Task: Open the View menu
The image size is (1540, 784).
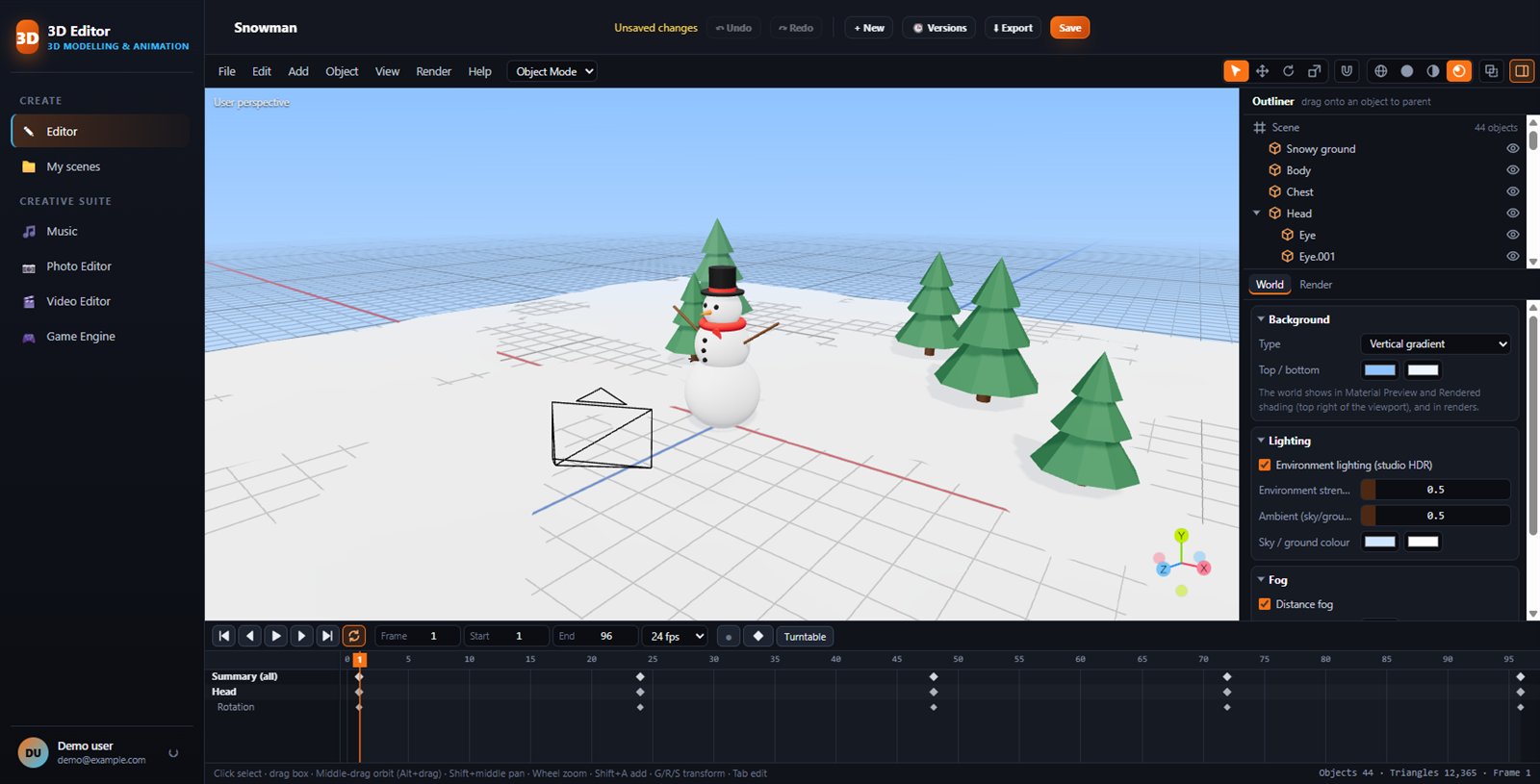Action: coord(387,71)
